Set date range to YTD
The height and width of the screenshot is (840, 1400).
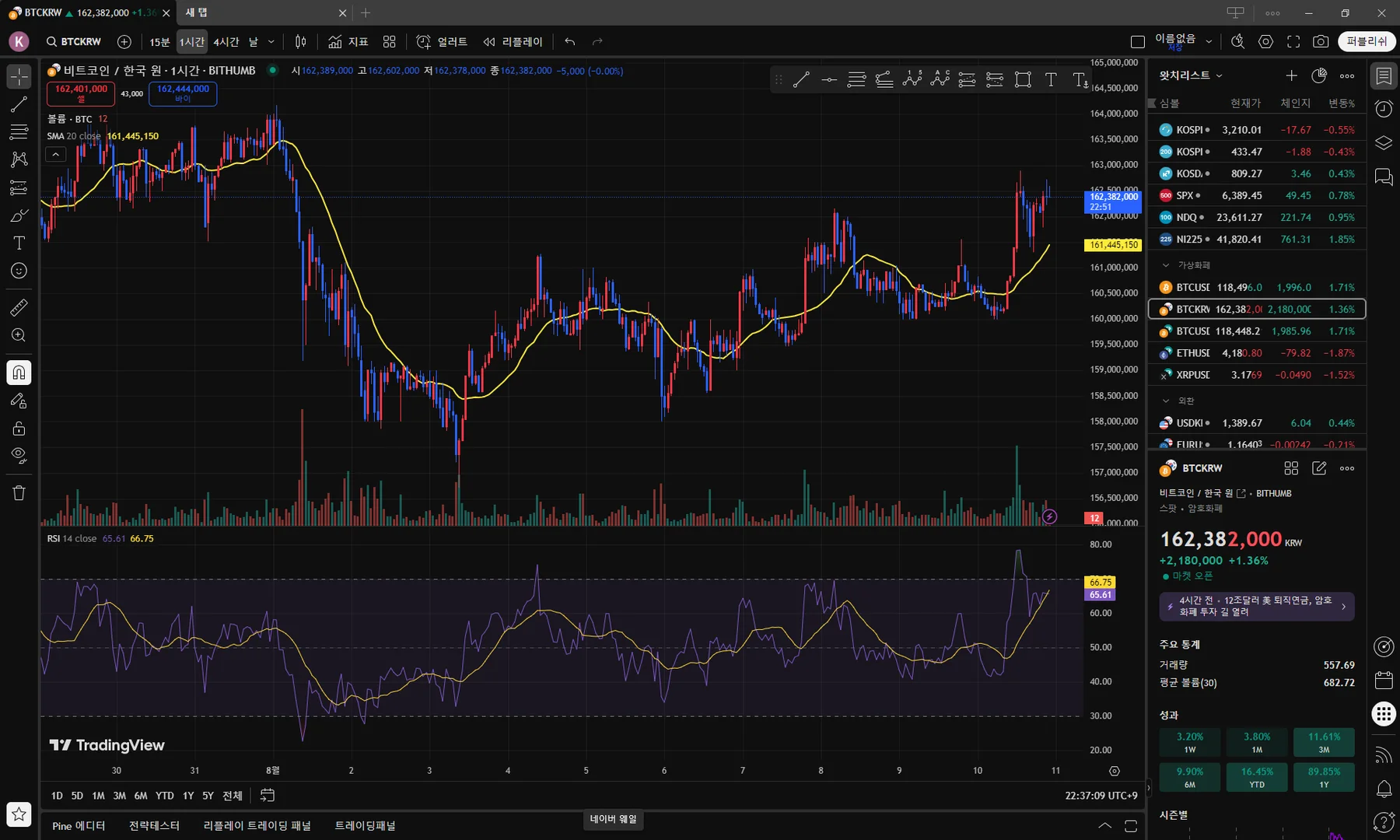pos(164,796)
